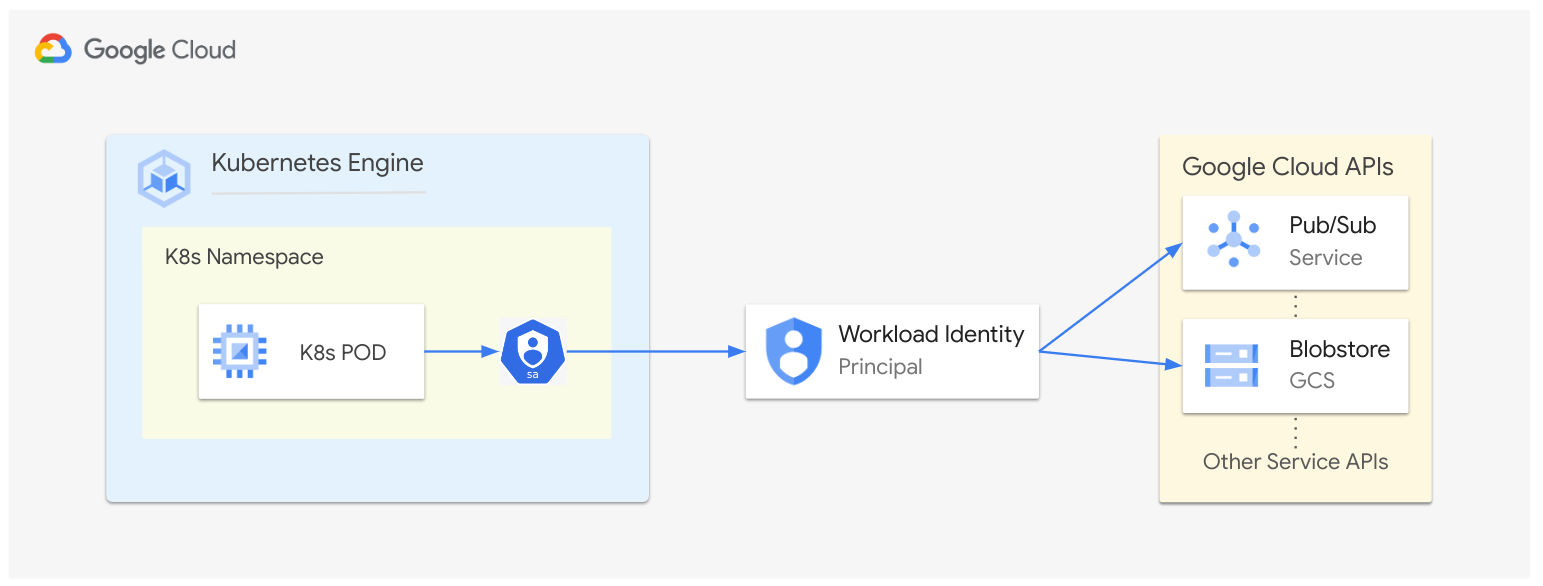This screenshot has width=1543, height=586.
Task: Click the 'Workload Identity' label
Action: pos(931,334)
